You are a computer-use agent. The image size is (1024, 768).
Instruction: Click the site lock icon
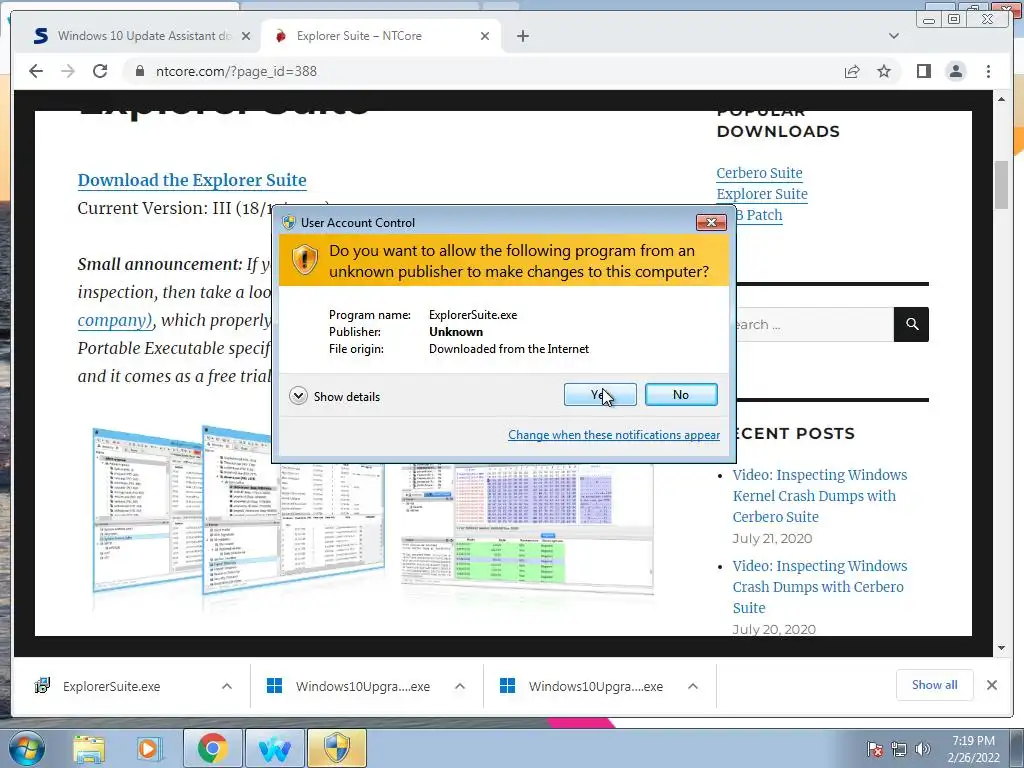140,71
